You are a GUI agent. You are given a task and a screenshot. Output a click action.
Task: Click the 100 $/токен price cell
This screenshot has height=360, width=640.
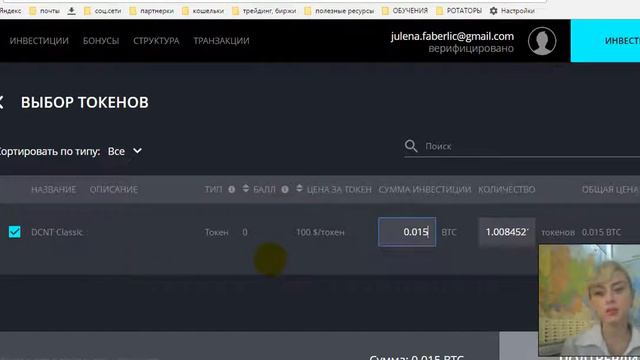[320, 232]
